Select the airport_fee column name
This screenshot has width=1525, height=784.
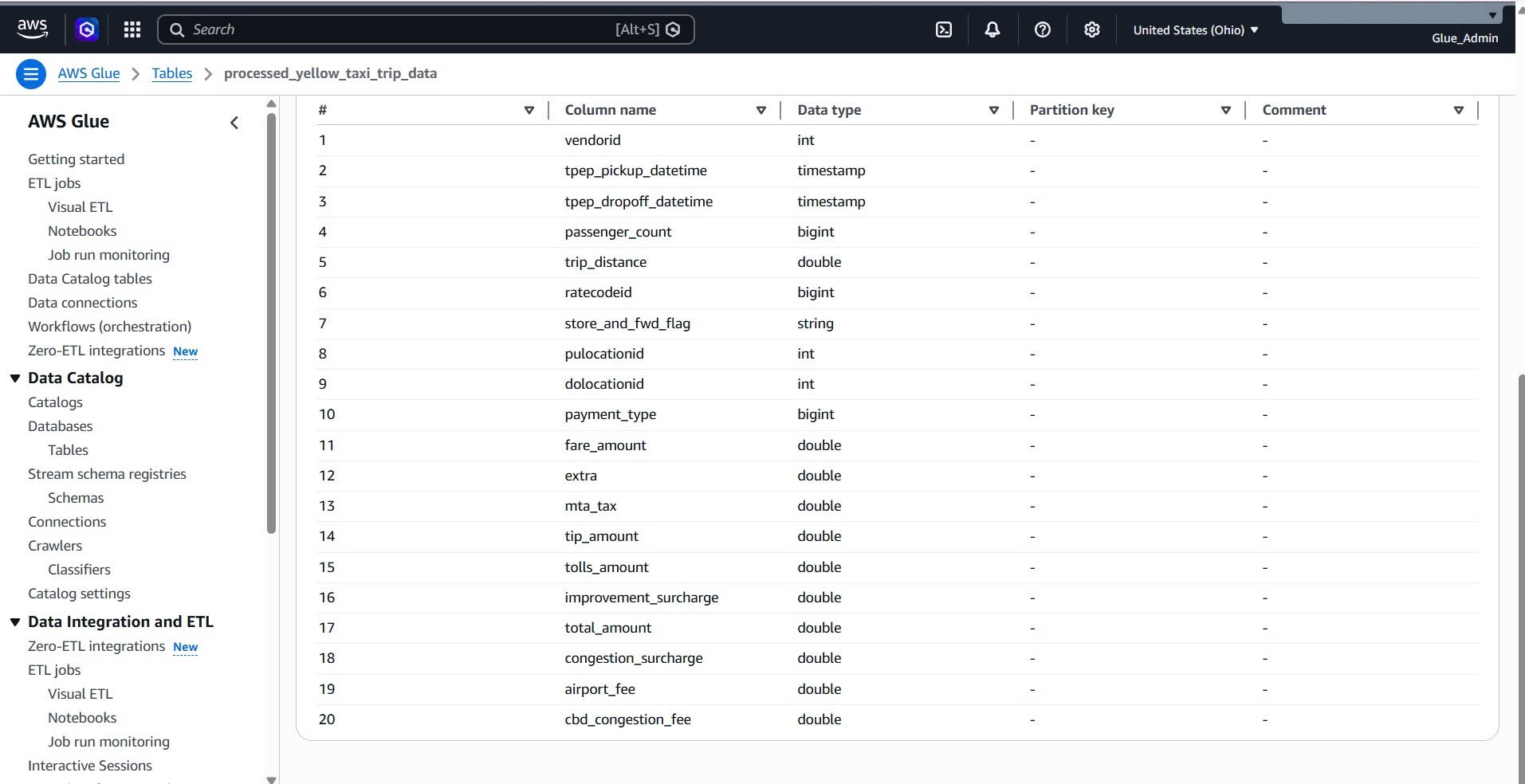(x=599, y=689)
